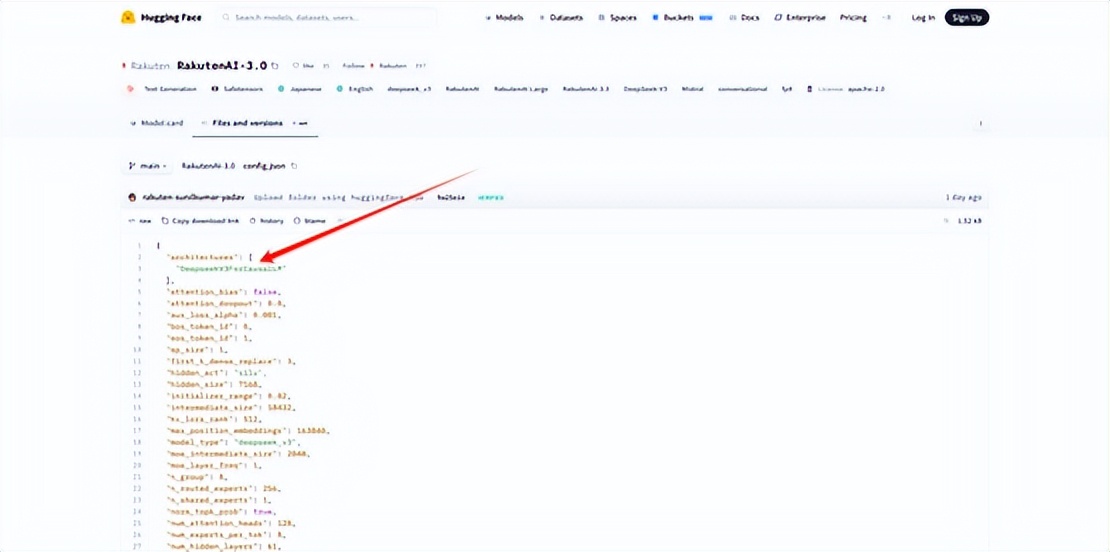Open the committer's profile name link
1110x552 pixels.
coord(193,197)
